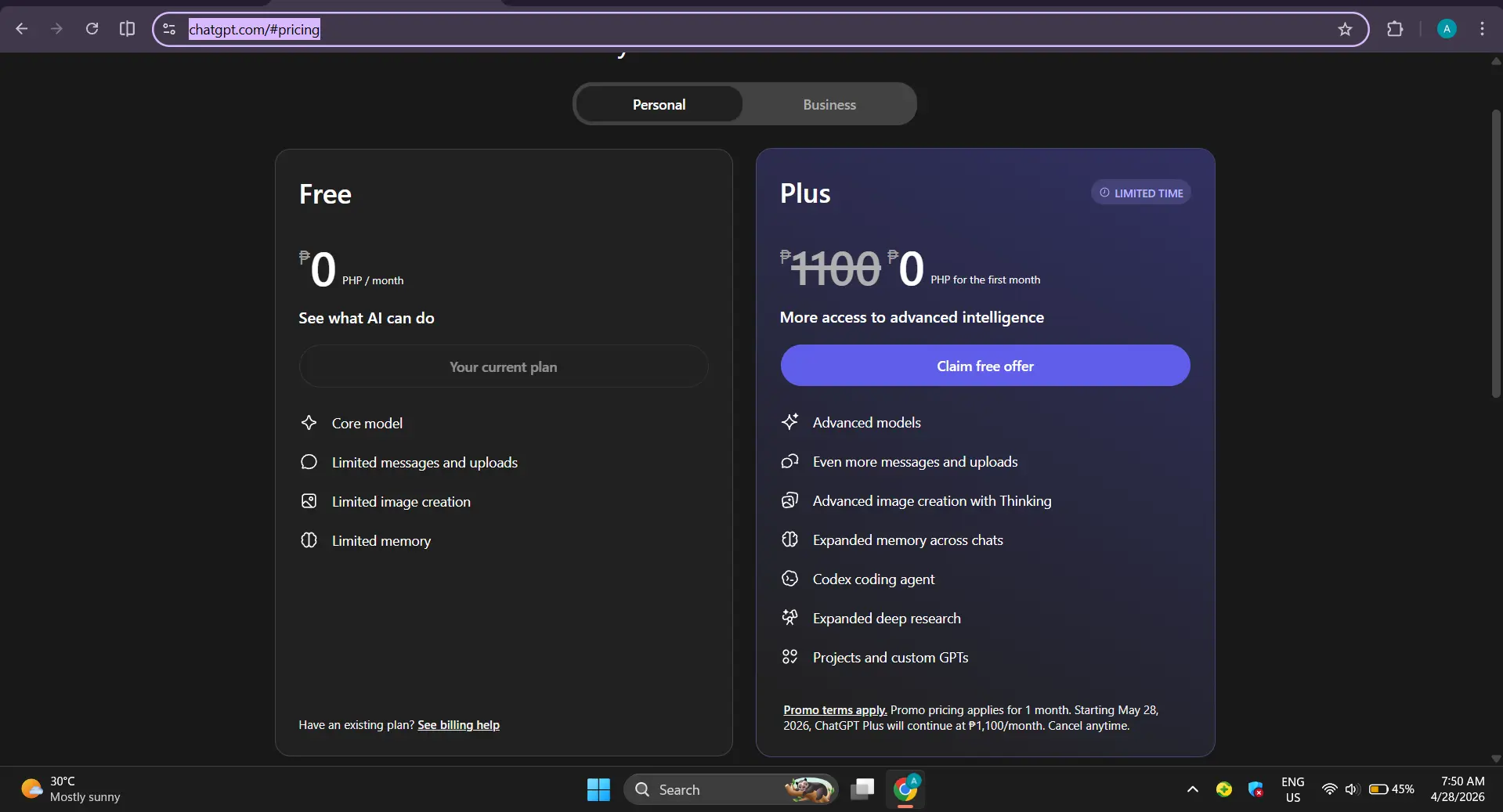
Task: Go back to the previous page
Action: pyautogui.click(x=22, y=29)
